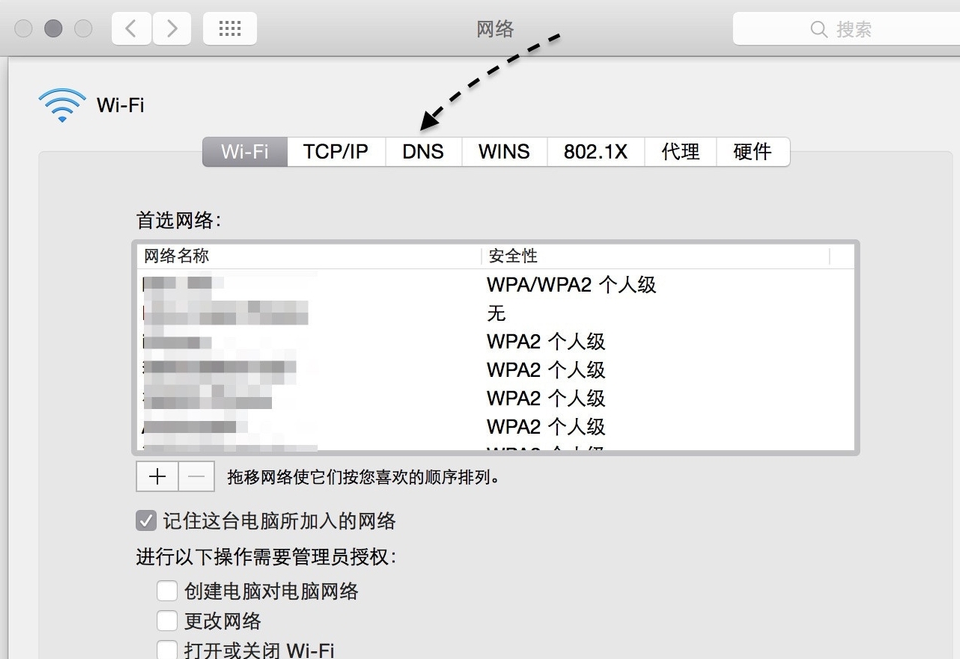The height and width of the screenshot is (659, 960).
Task: Open the Show All preferences grid icon
Action: [x=229, y=28]
